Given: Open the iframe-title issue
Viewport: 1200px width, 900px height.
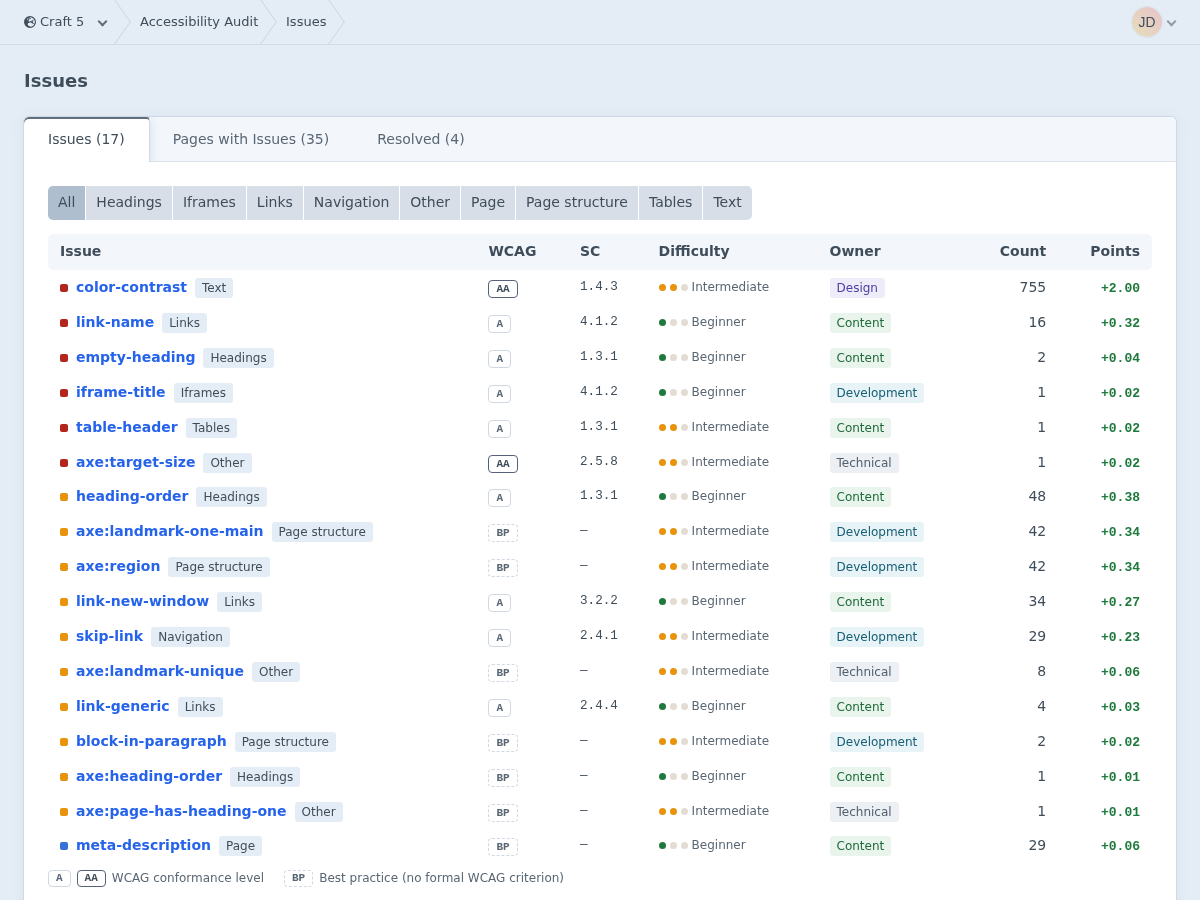Looking at the screenshot, I should (x=121, y=392).
